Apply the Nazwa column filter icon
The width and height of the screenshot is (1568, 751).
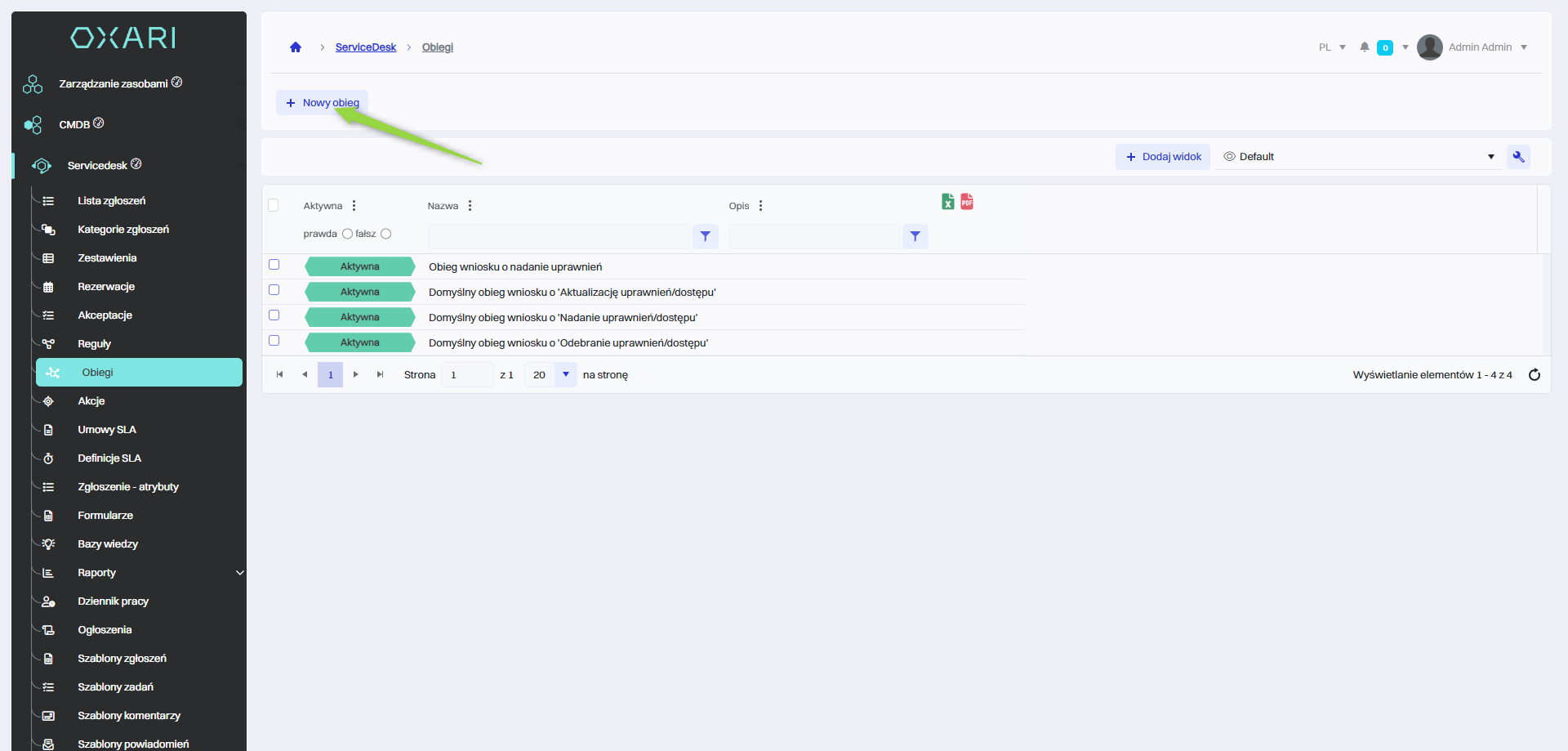click(x=705, y=237)
